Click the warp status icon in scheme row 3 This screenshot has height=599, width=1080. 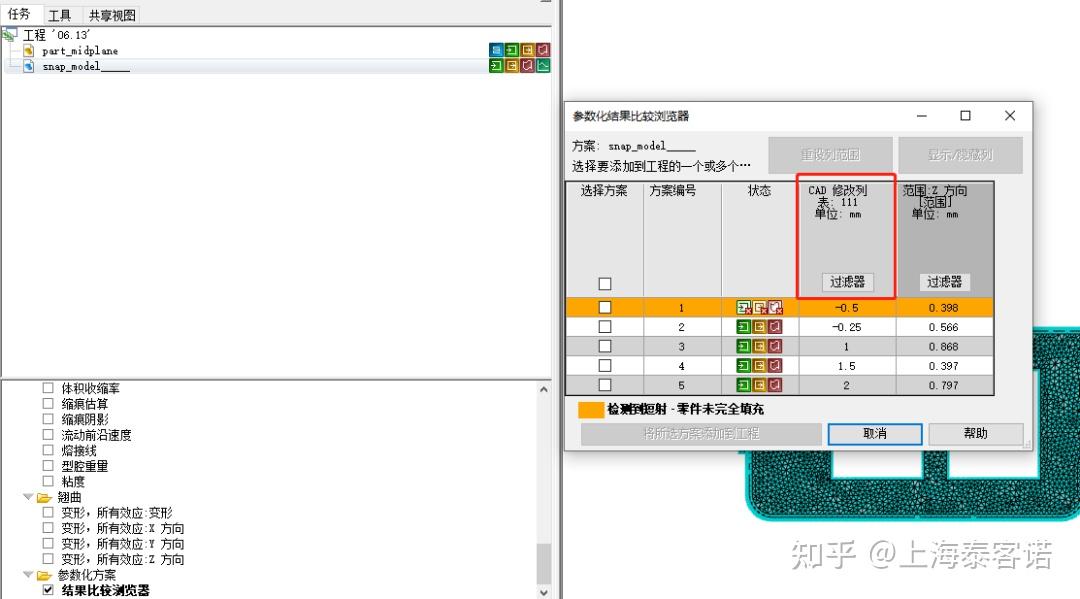click(775, 346)
